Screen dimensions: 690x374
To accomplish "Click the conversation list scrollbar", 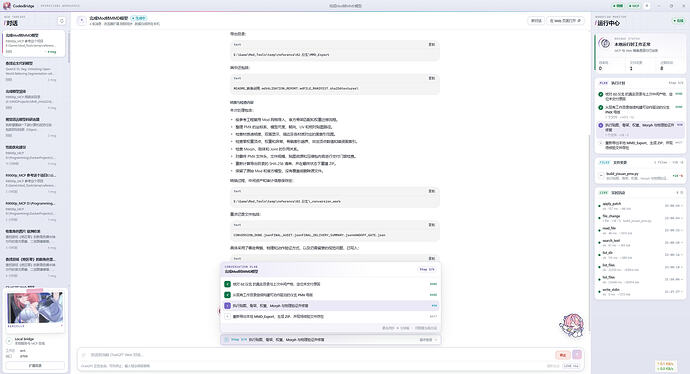I will 69,48.
